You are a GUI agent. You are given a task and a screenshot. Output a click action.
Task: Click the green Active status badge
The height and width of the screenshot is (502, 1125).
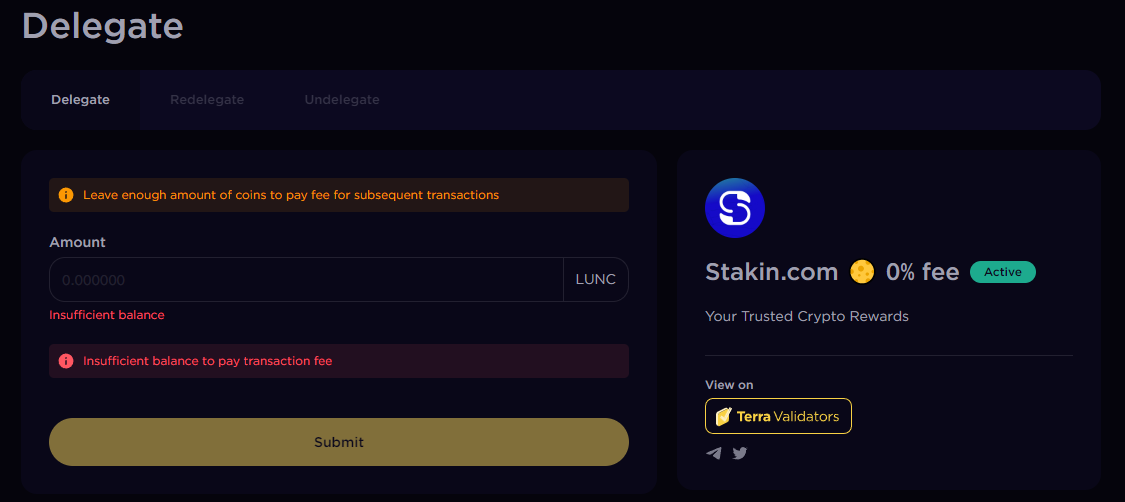1003,272
